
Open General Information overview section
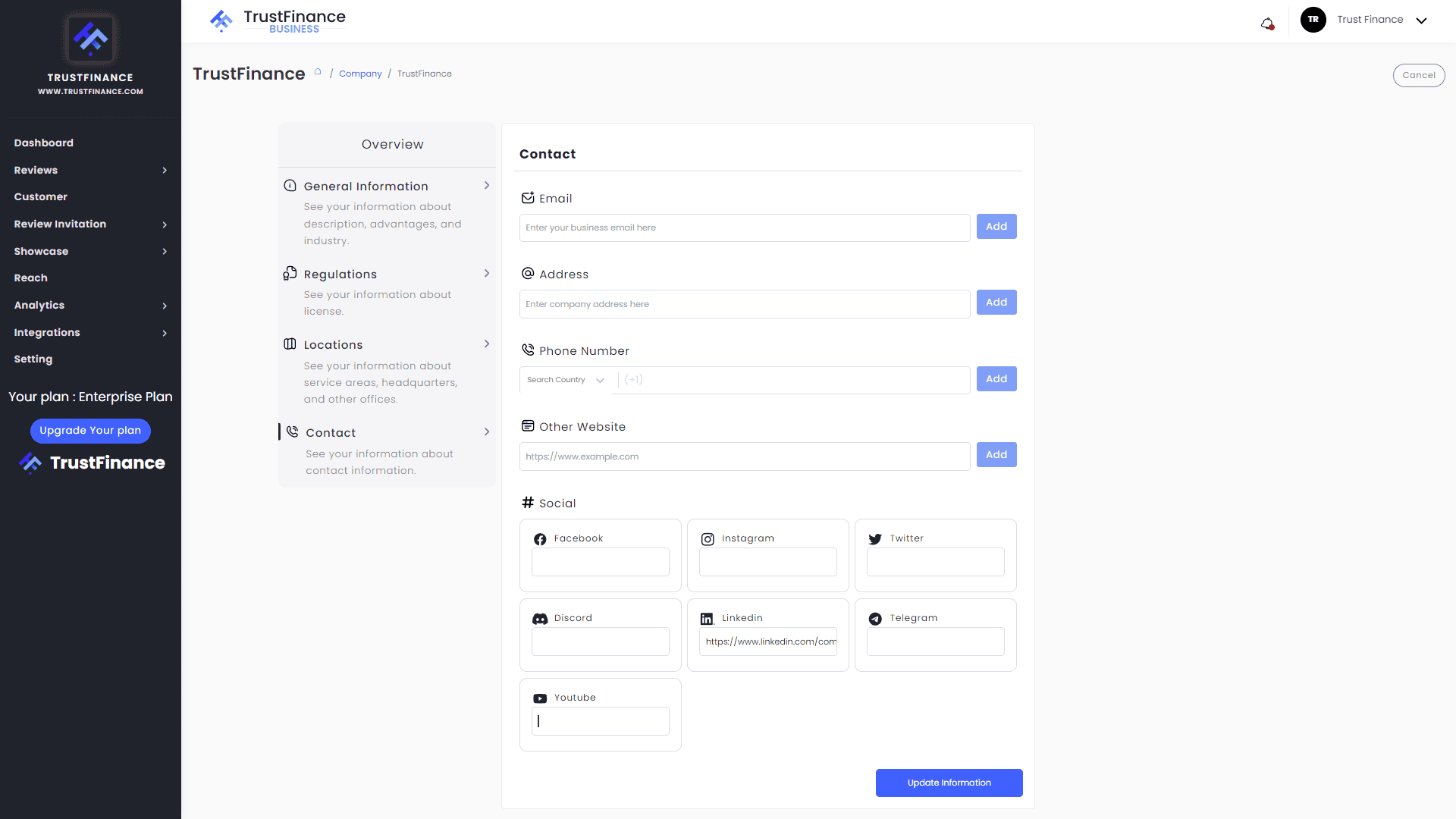click(x=366, y=187)
